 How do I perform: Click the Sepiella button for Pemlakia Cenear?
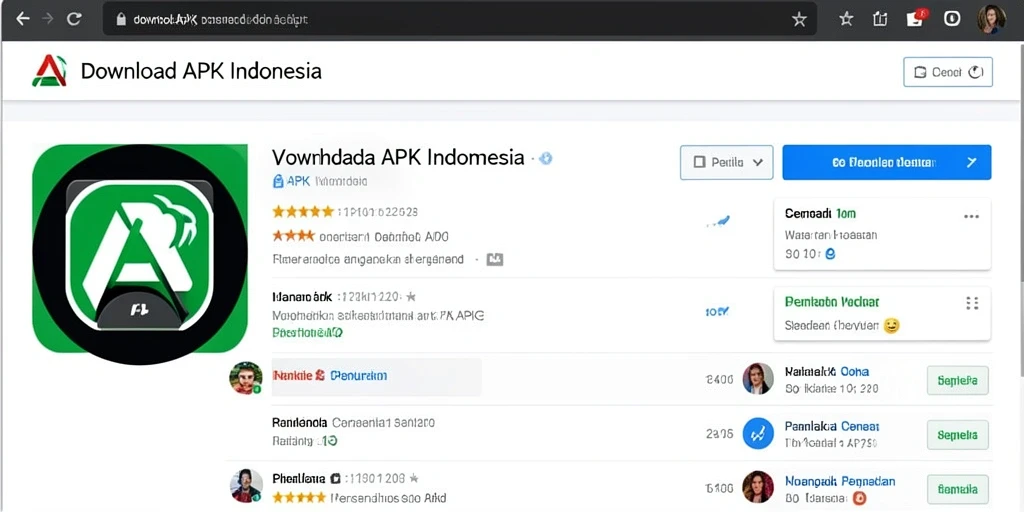pos(957,435)
